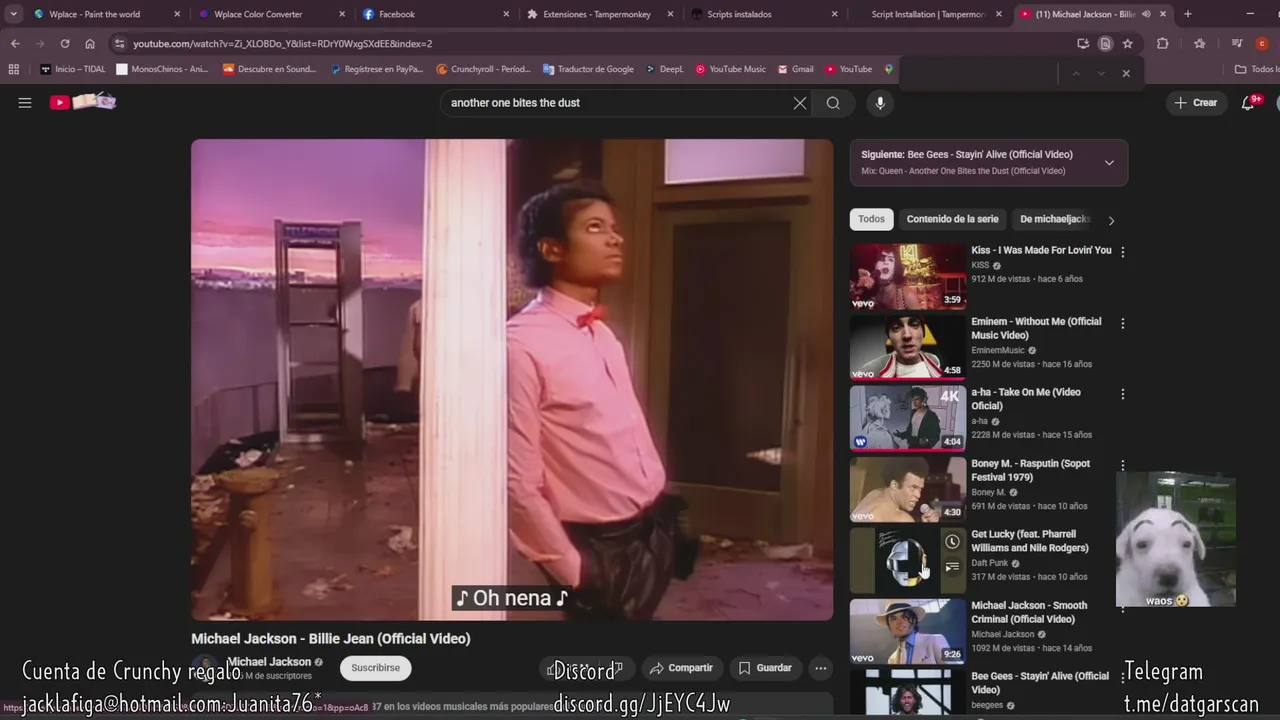The height and width of the screenshot is (720, 1280).
Task: Open Kiss - I Was Made For Lovin' You thumbnail
Action: [x=908, y=276]
